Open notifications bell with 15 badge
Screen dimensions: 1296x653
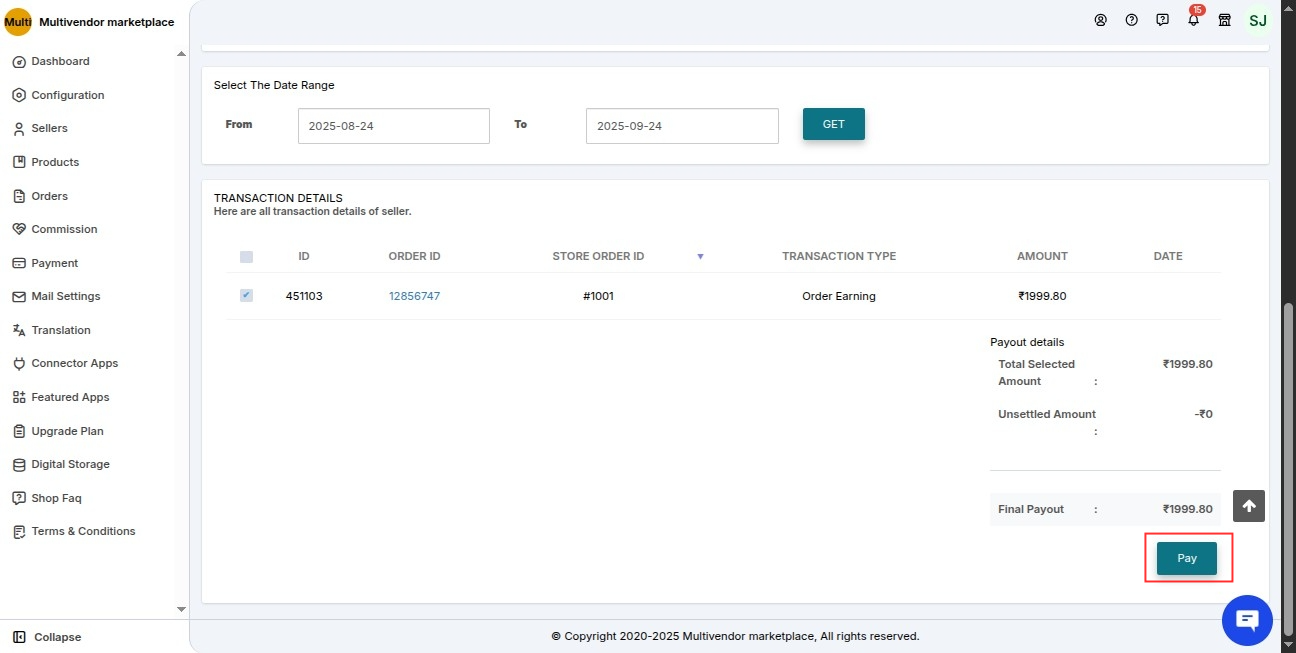coord(1194,18)
